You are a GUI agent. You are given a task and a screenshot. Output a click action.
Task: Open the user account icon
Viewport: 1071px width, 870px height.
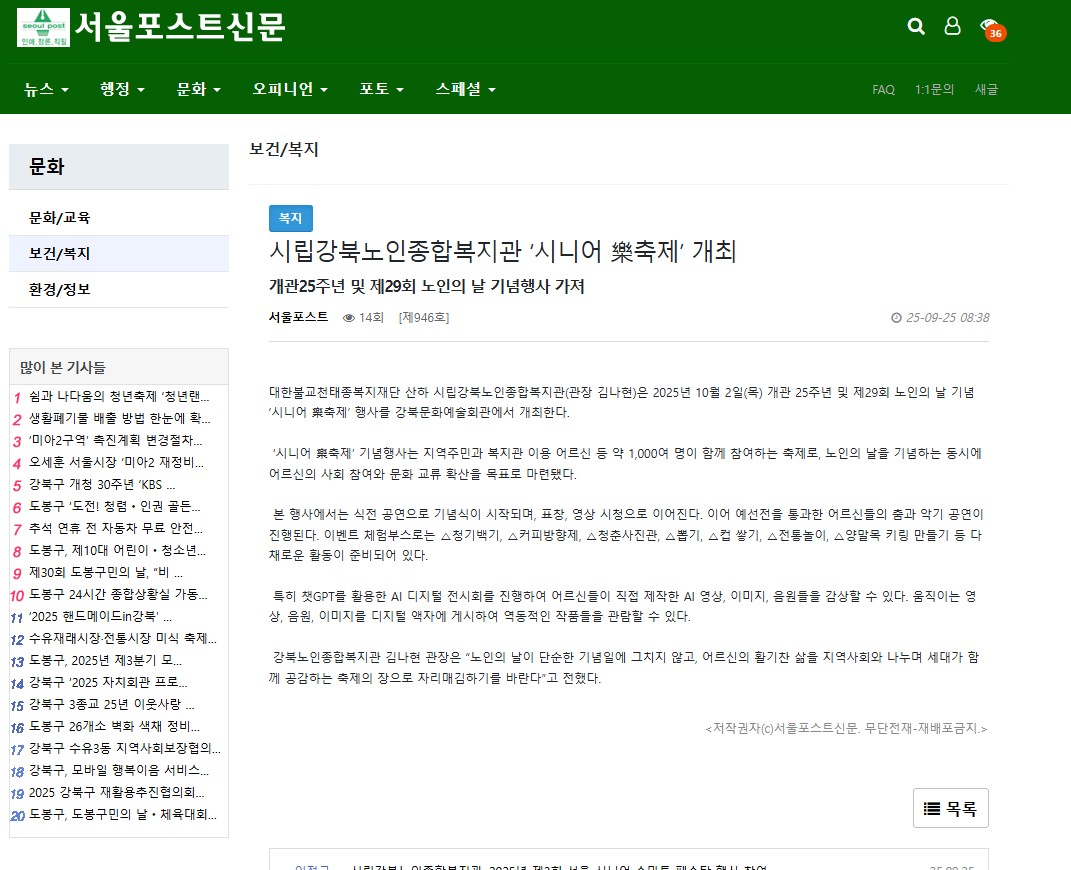(x=952, y=26)
